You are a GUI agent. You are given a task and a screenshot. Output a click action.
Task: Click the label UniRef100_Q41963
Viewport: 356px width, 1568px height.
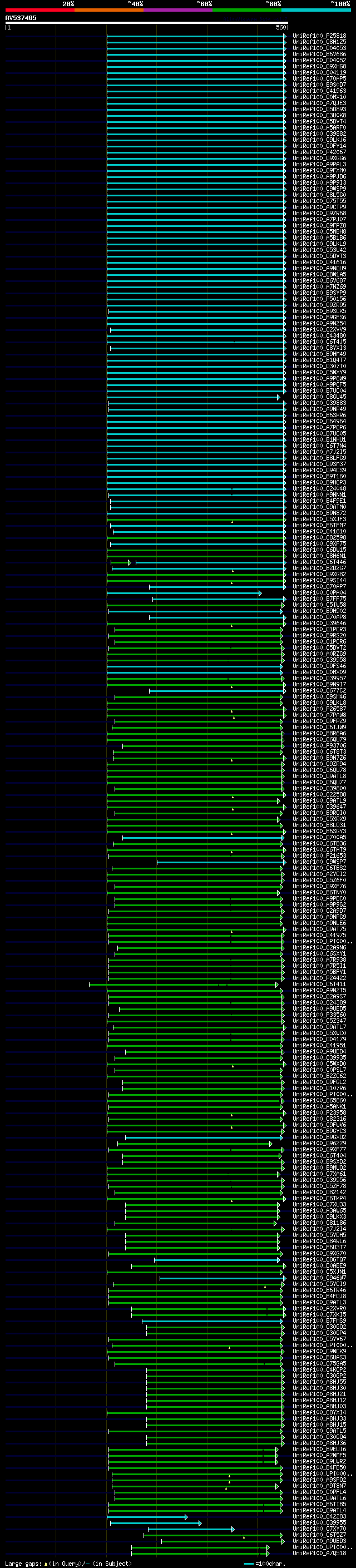(x=319, y=91)
